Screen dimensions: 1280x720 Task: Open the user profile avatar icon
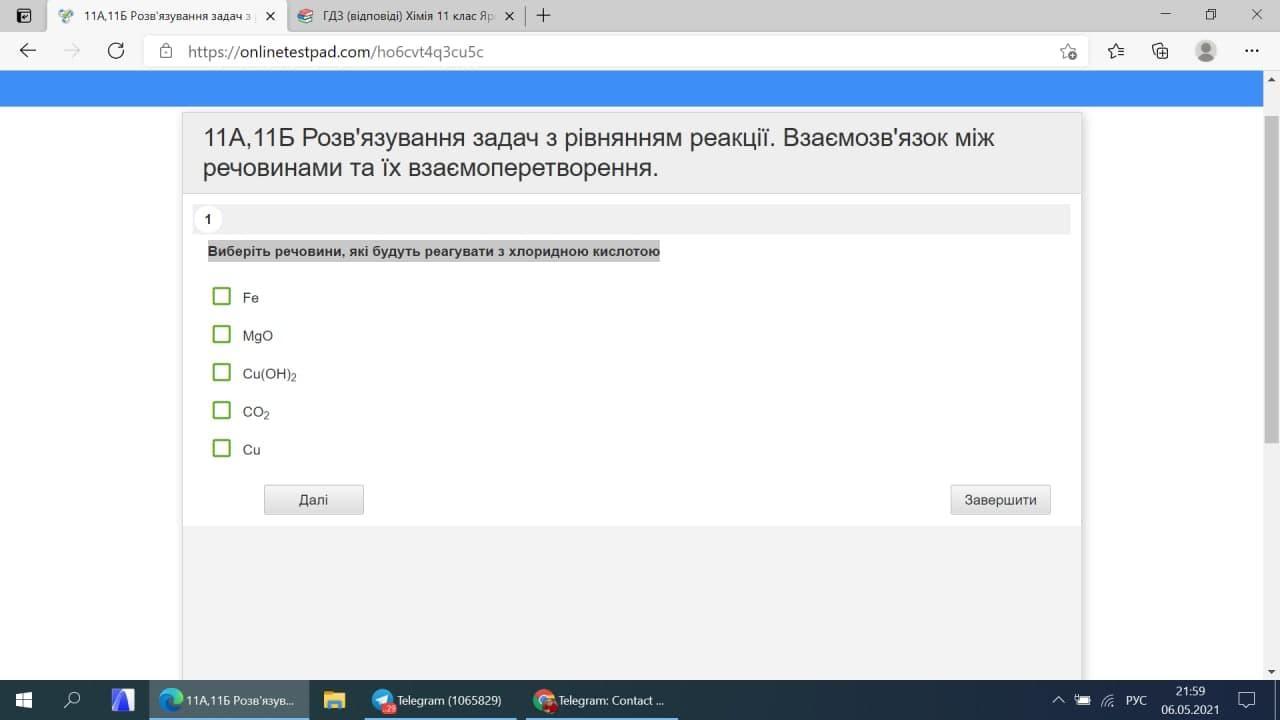pos(1206,51)
